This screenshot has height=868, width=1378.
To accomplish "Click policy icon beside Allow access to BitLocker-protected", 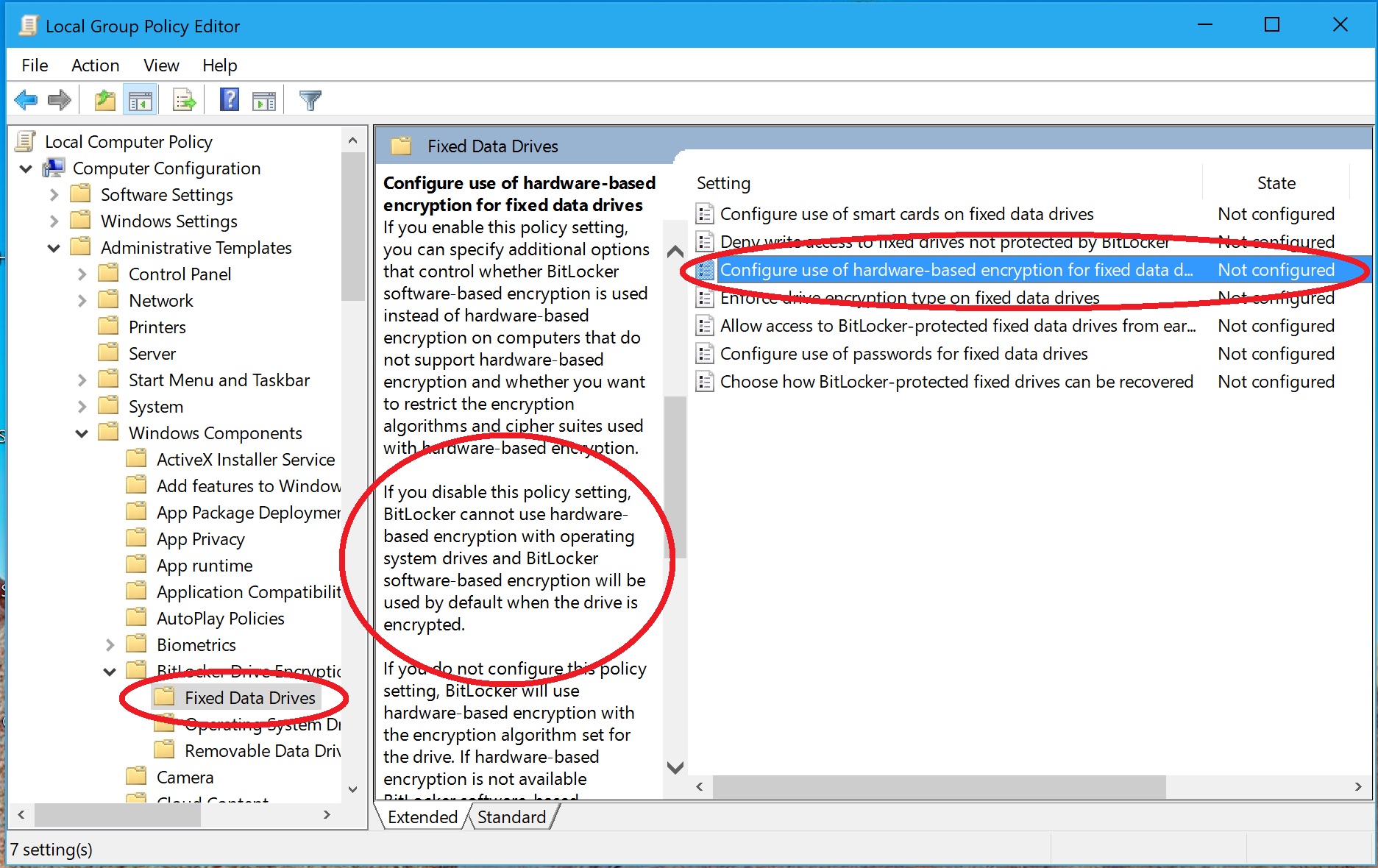I will tap(705, 326).
